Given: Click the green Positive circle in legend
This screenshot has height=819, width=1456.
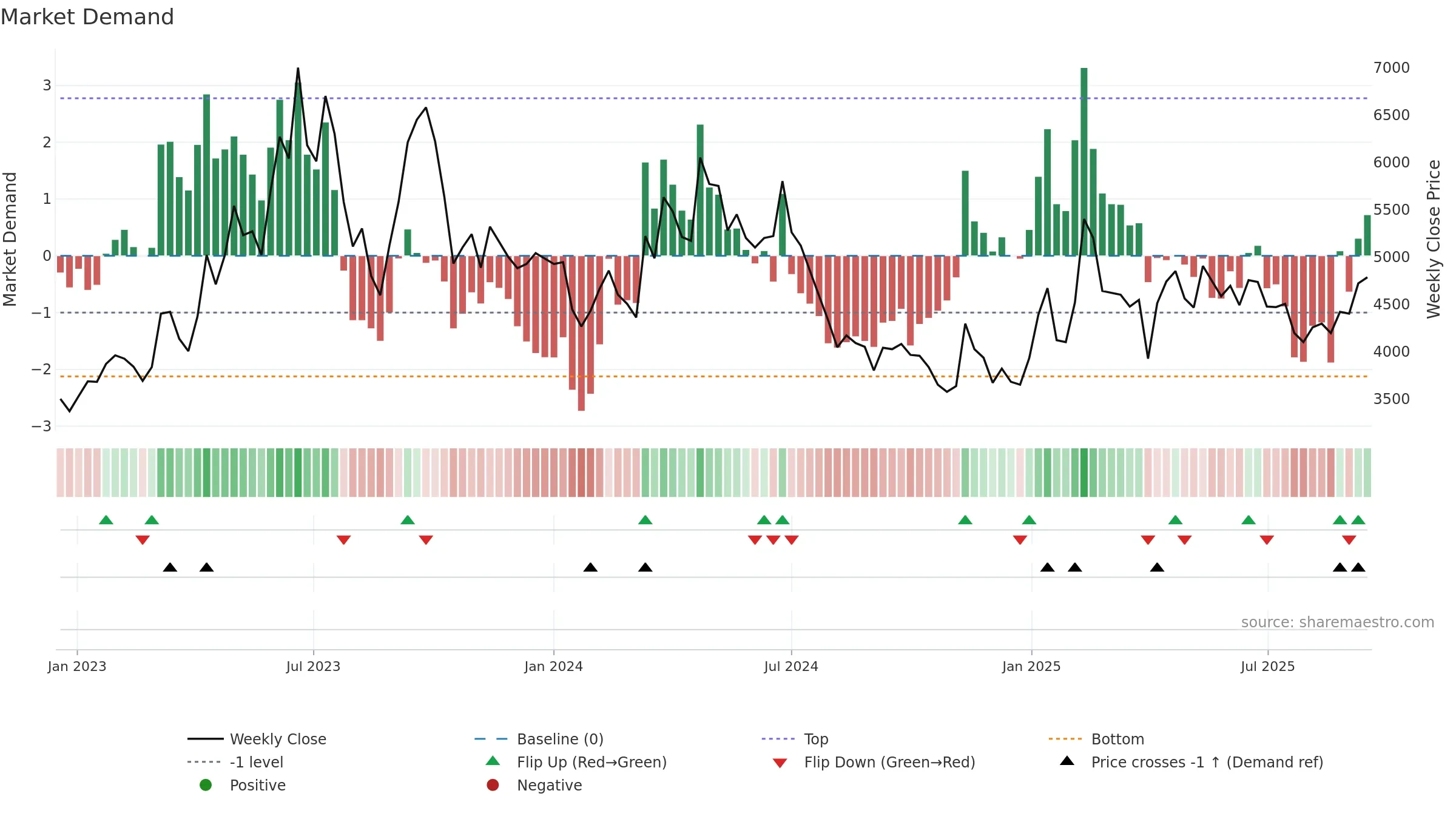Looking at the screenshot, I should (206, 785).
